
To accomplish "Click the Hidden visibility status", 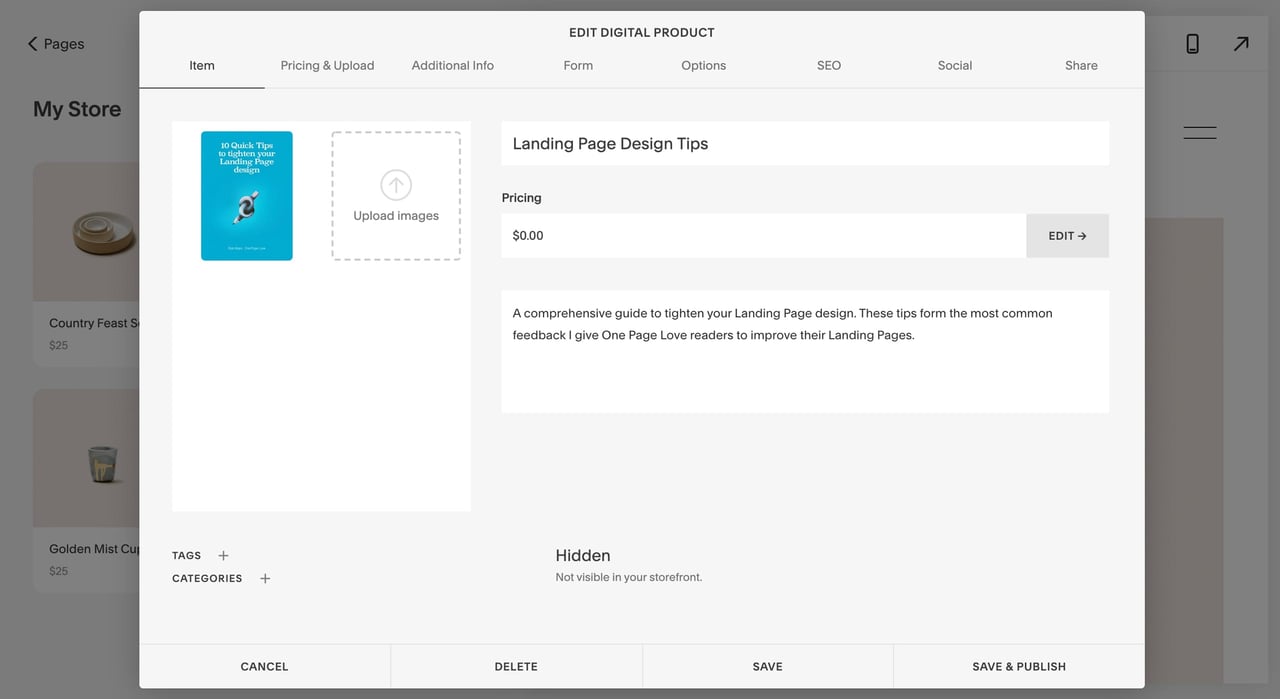I will tap(583, 555).
